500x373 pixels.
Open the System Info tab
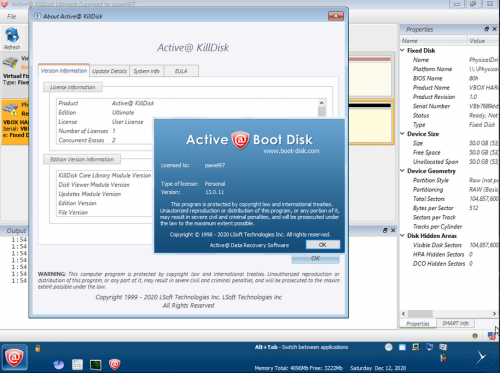[x=146, y=71]
